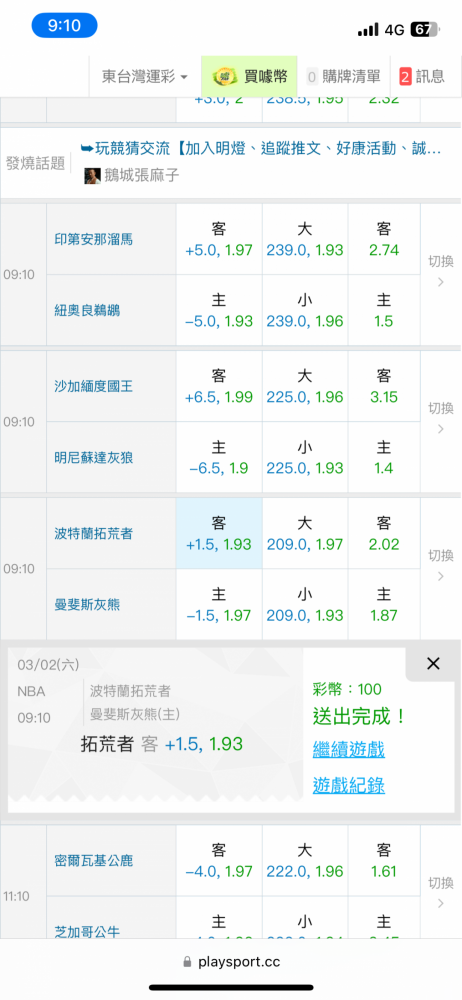Open the 遊戲紀錄 link

click(x=348, y=786)
